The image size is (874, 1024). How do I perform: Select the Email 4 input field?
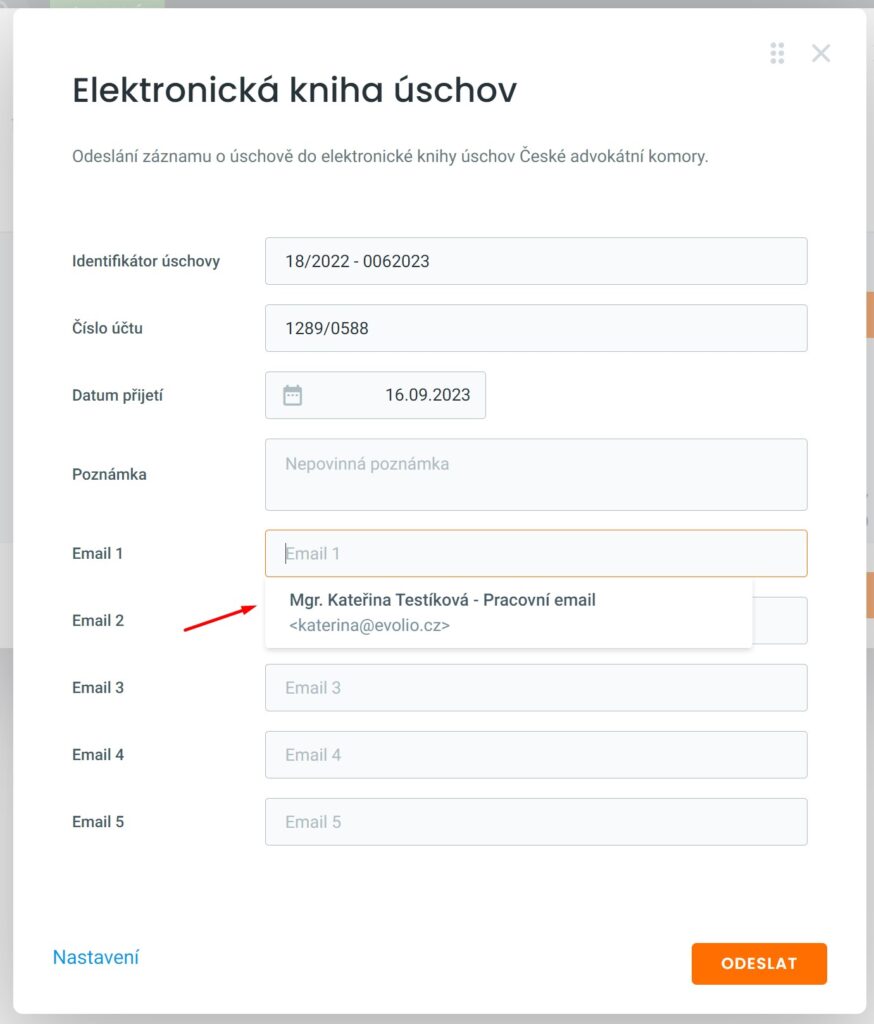coord(535,754)
